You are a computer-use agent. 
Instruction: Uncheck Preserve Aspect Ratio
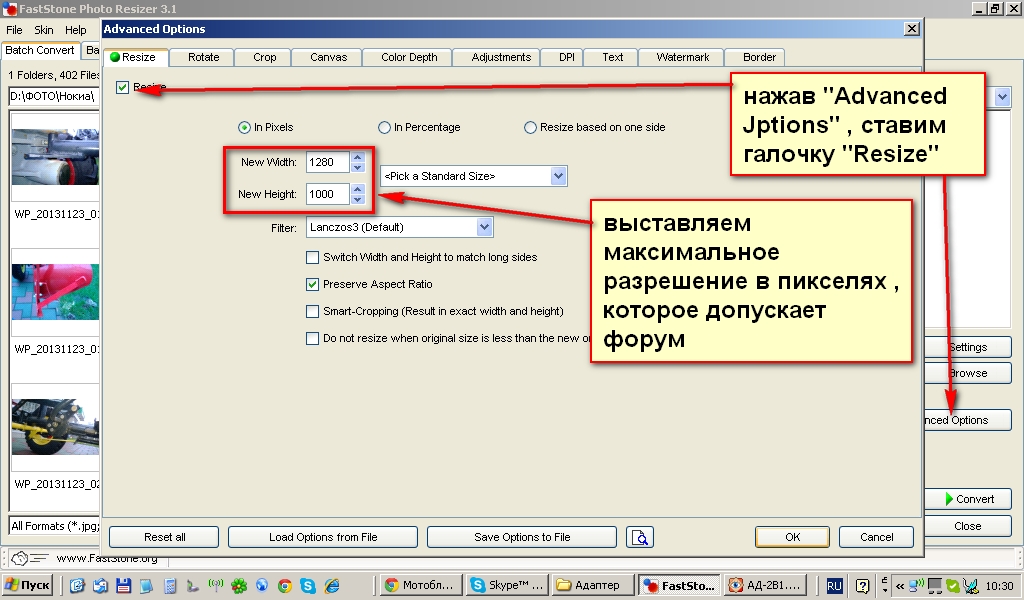tap(312, 284)
